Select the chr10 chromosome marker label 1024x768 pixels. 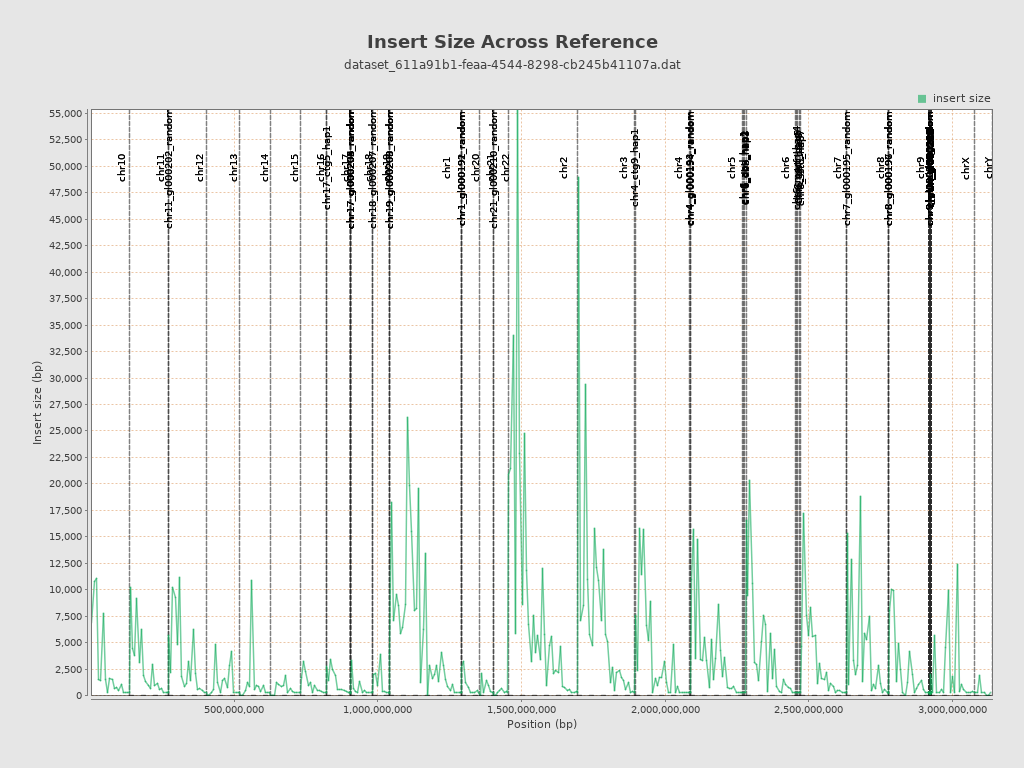click(122, 167)
